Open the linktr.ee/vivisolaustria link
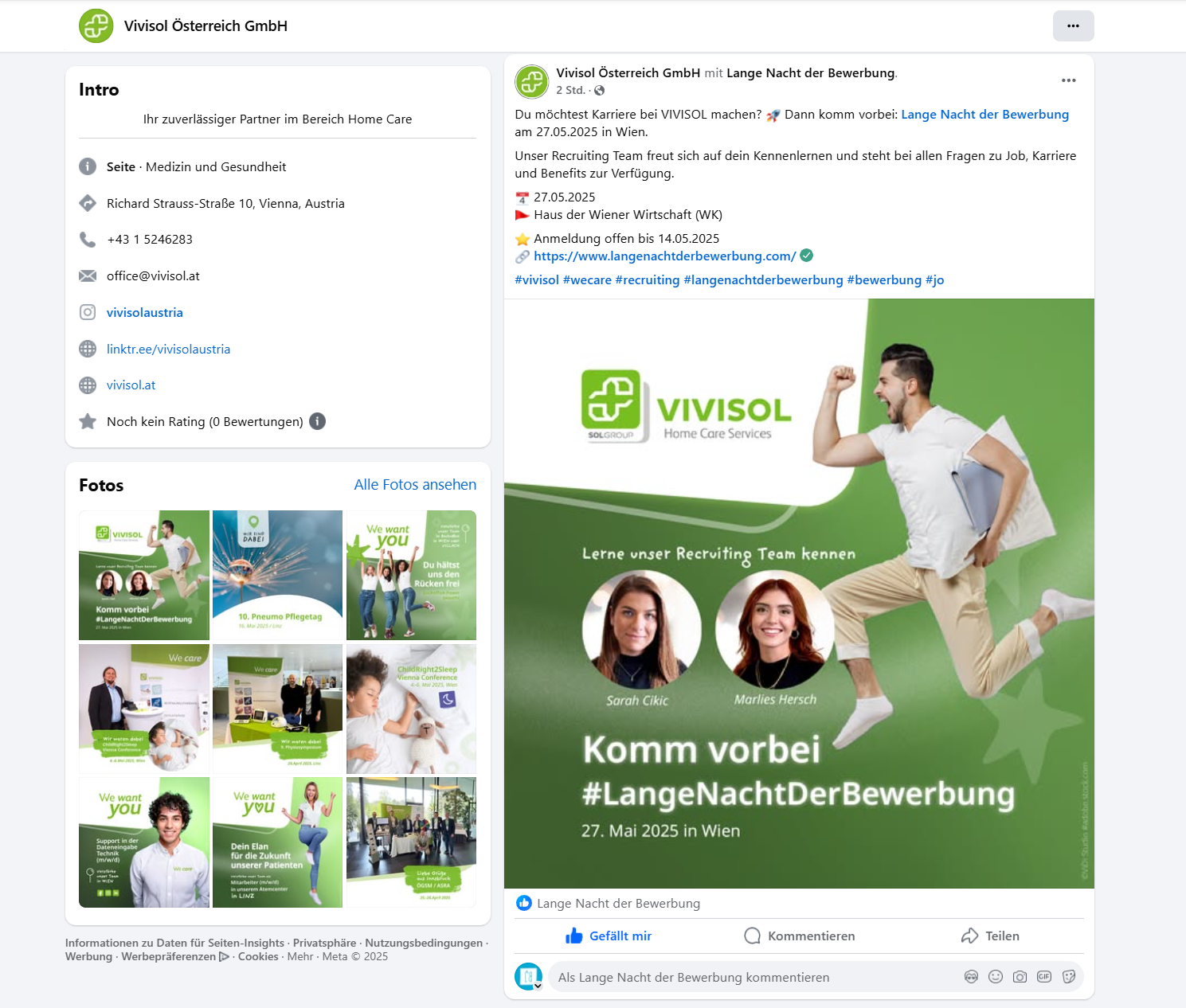The width and height of the screenshot is (1186, 1008). tap(168, 349)
